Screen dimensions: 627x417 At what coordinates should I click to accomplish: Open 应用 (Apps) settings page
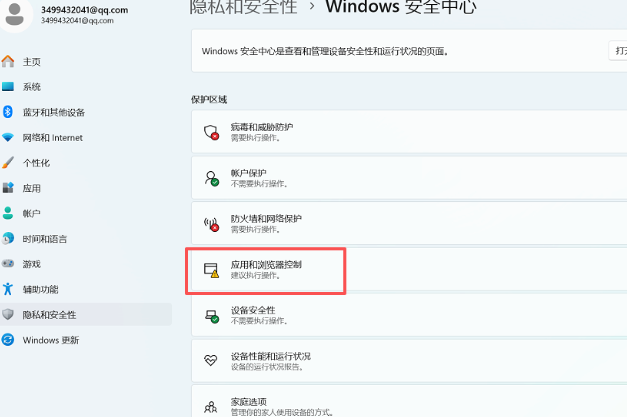pyautogui.click(x=32, y=188)
